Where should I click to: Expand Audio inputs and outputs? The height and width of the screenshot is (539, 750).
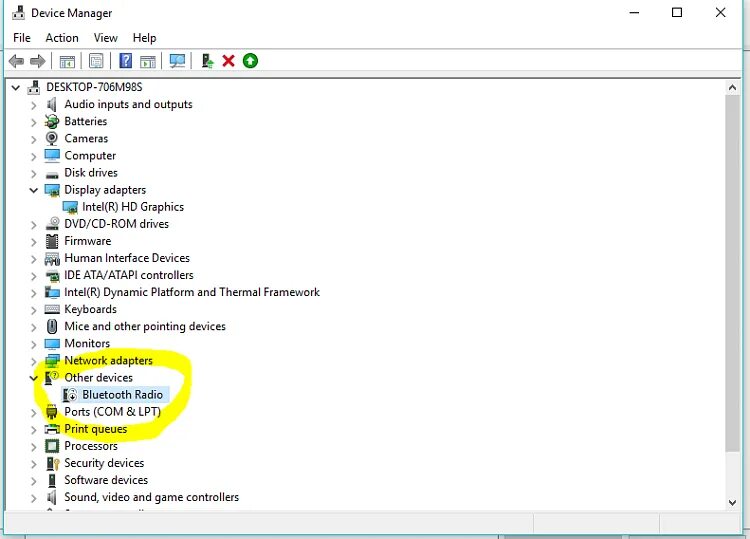[33, 105]
